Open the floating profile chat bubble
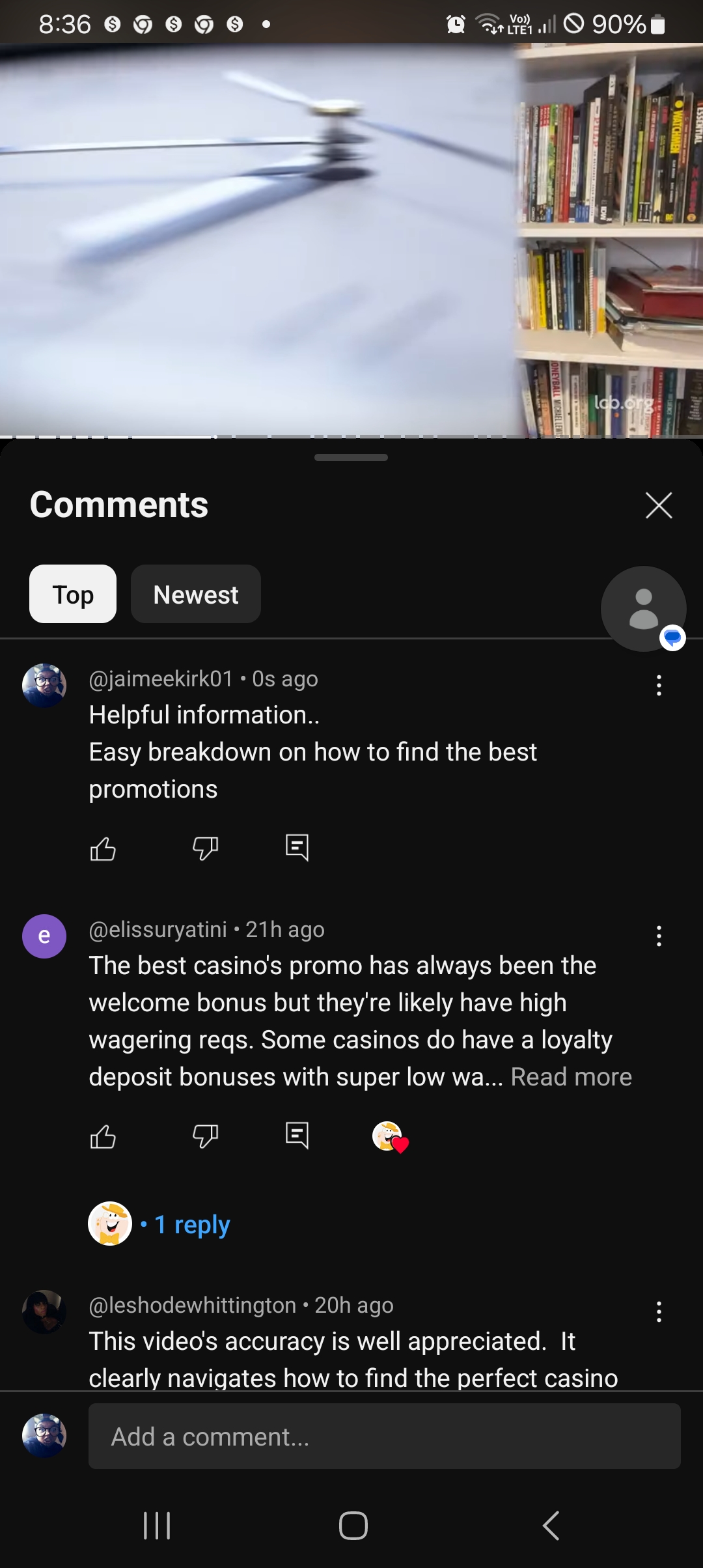The image size is (703, 1568). coord(644,609)
